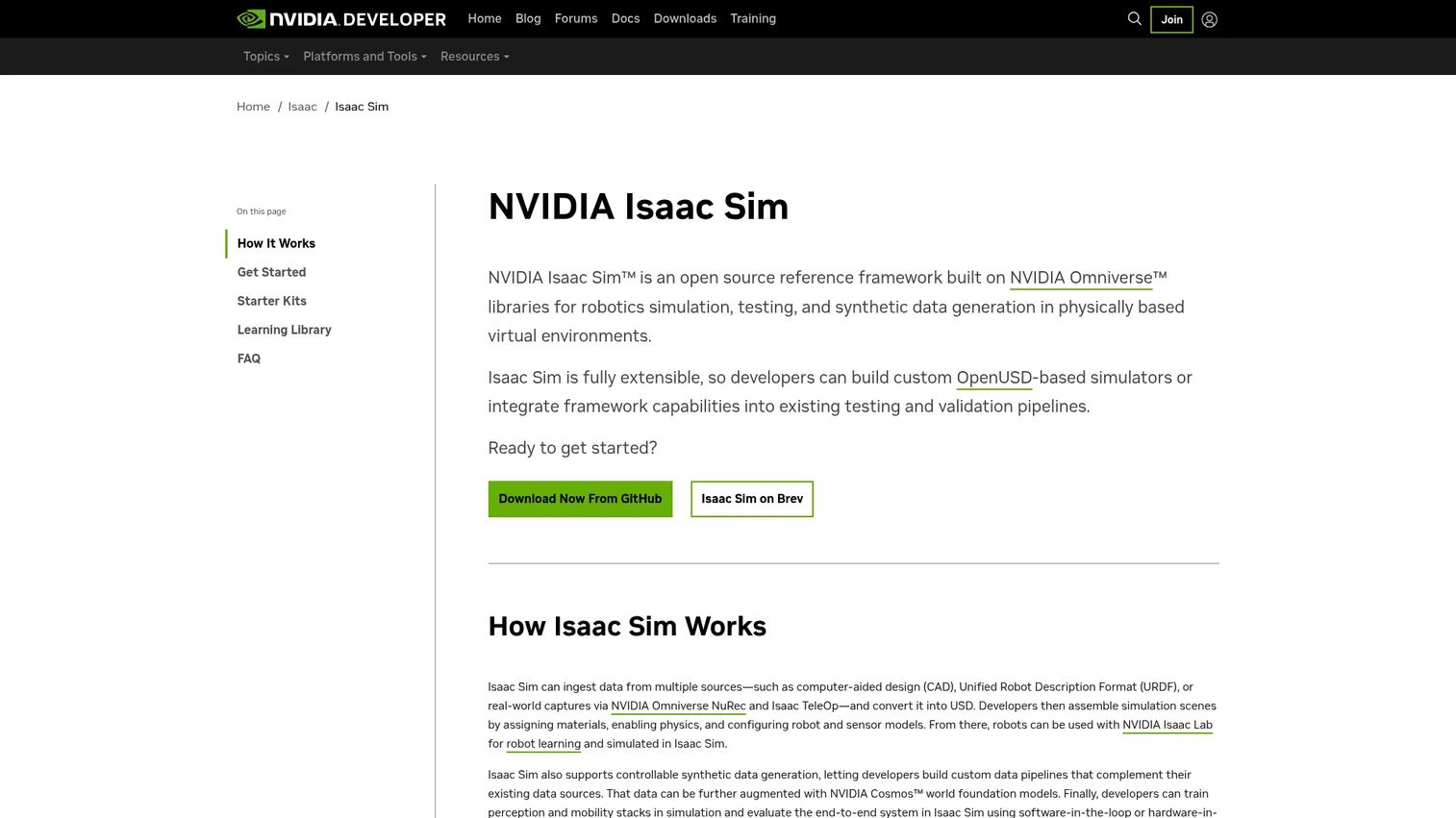Click the 'On this page' label

click(262, 211)
